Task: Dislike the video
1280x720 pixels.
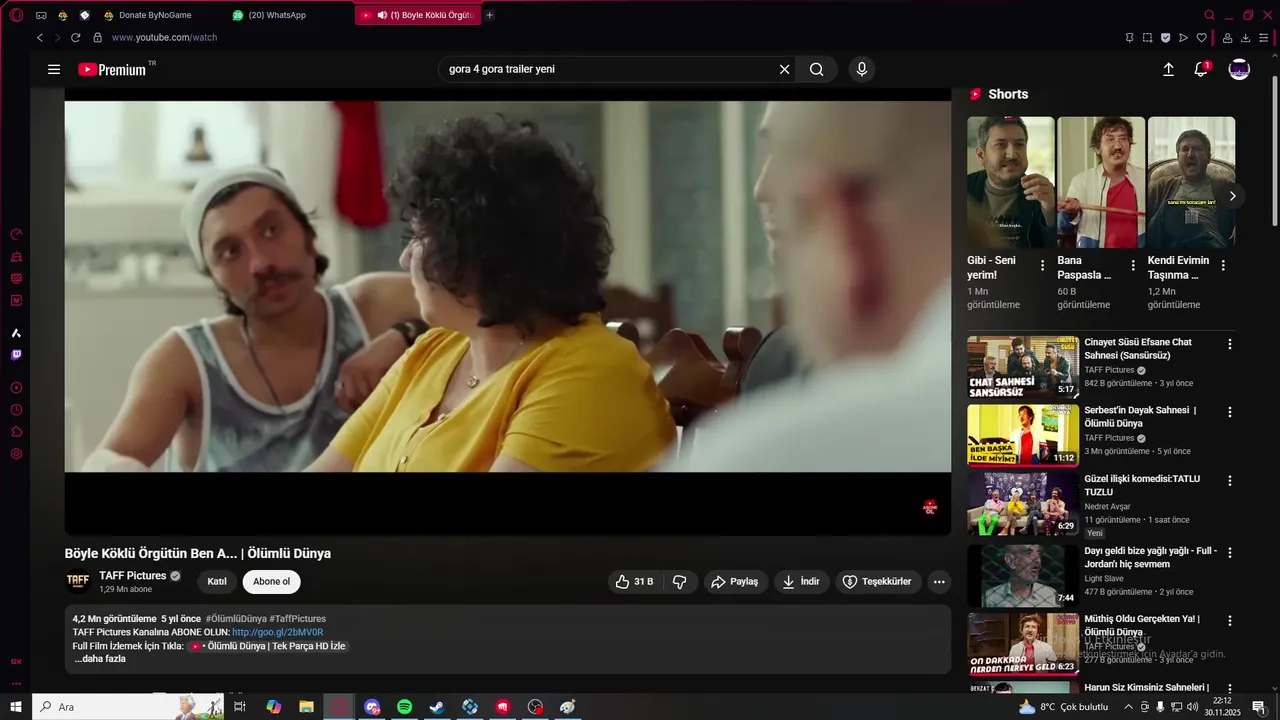Action: (680, 581)
